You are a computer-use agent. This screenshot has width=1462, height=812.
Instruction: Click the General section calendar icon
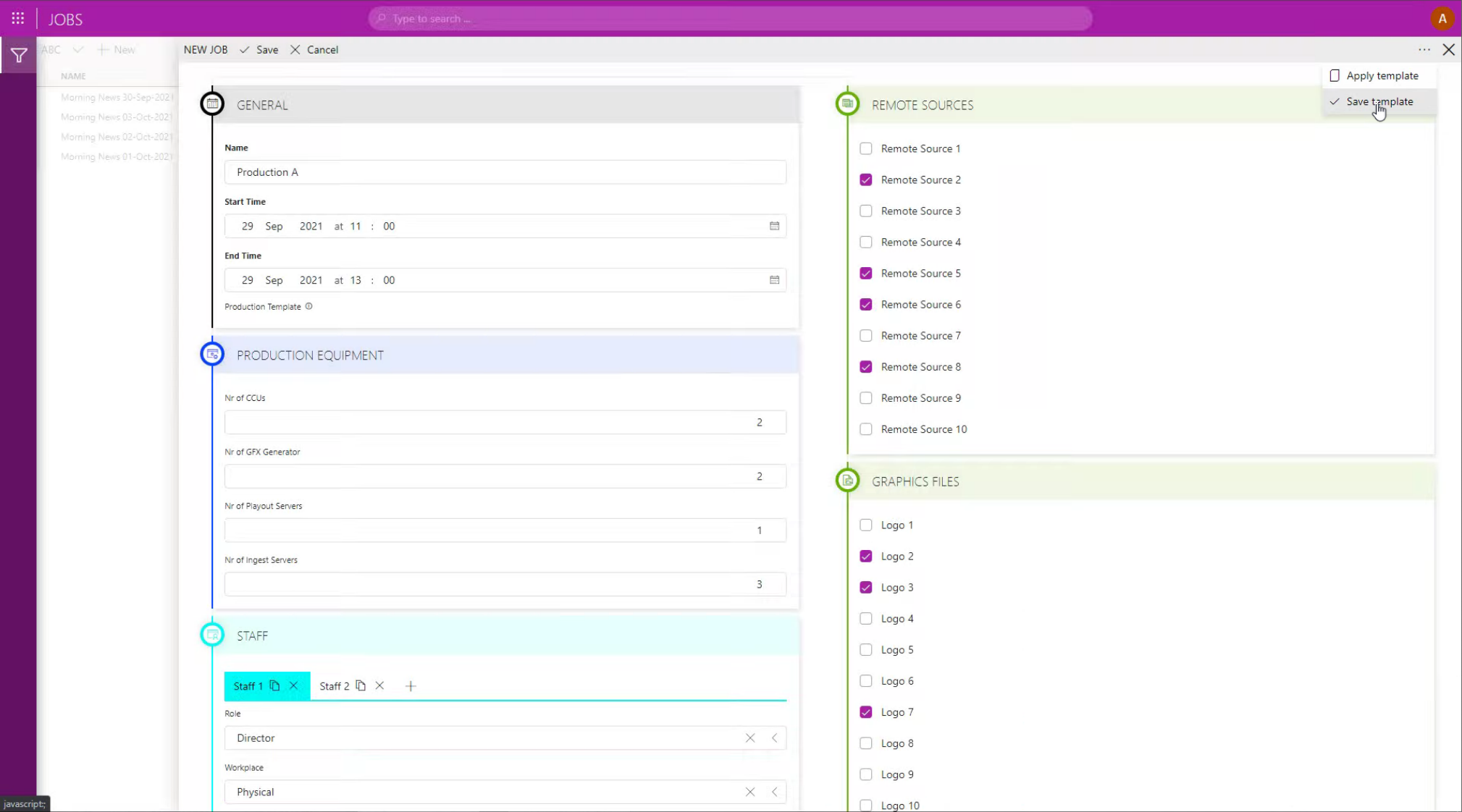point(212,104)
